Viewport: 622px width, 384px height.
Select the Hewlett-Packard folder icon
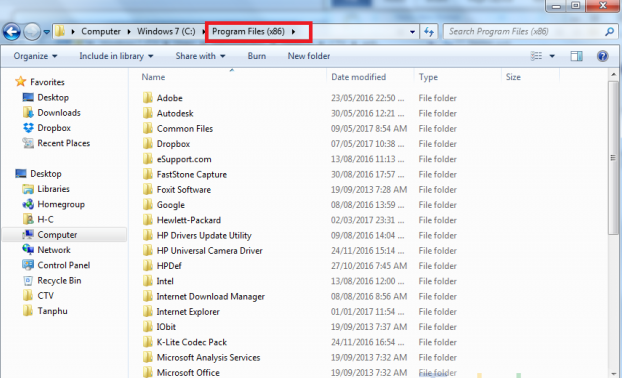click(x=148, y=220)
